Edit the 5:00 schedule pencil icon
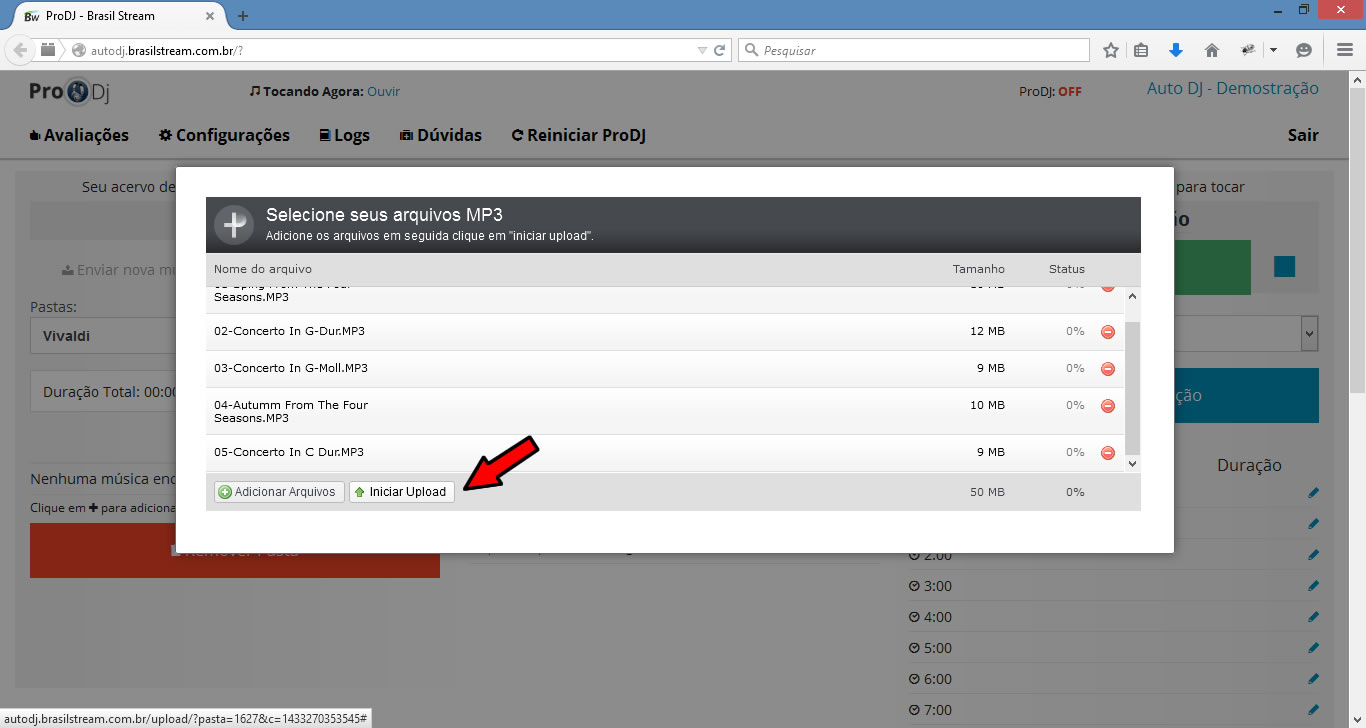Image resolution: width=1366 pixels, height=728 pixels. point(1313,648)
